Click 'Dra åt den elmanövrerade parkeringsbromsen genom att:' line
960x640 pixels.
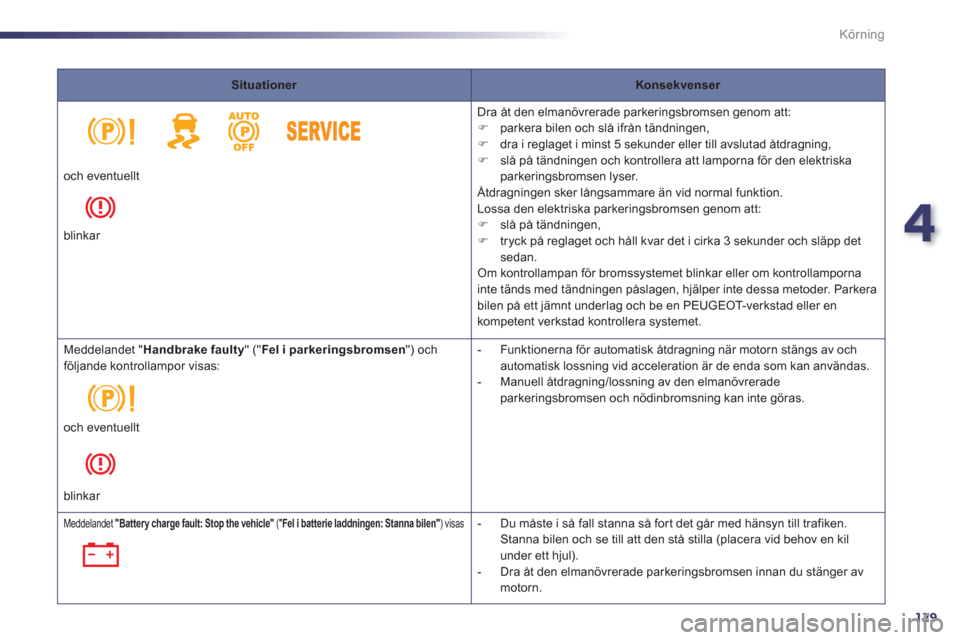coord(634,112)
